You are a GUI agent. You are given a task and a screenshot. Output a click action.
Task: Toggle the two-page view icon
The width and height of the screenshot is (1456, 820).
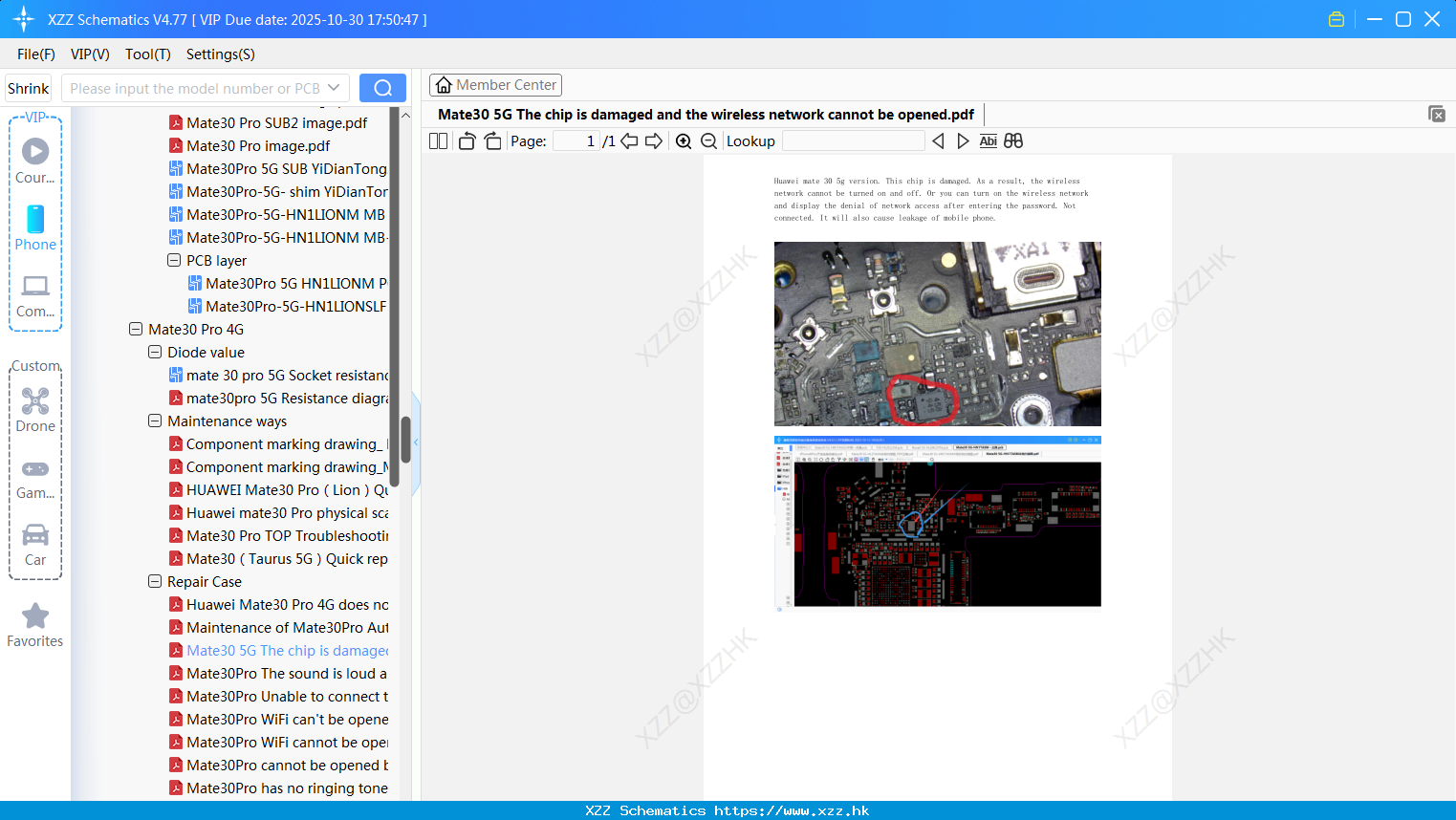pos(438,141)
